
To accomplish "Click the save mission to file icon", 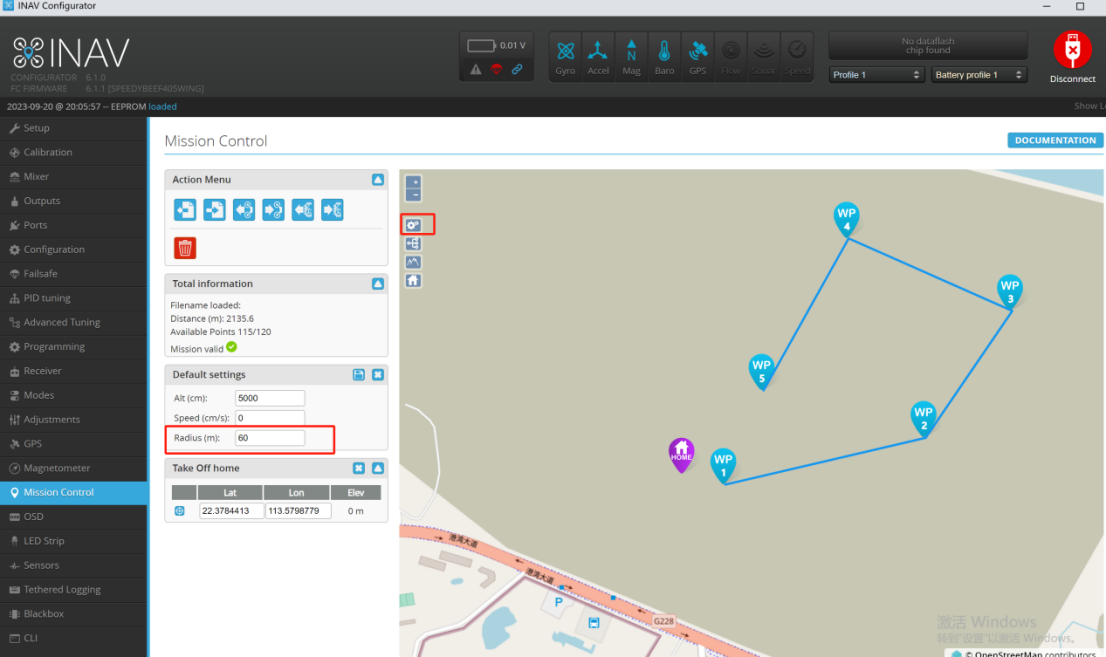I will coord(214,210).
